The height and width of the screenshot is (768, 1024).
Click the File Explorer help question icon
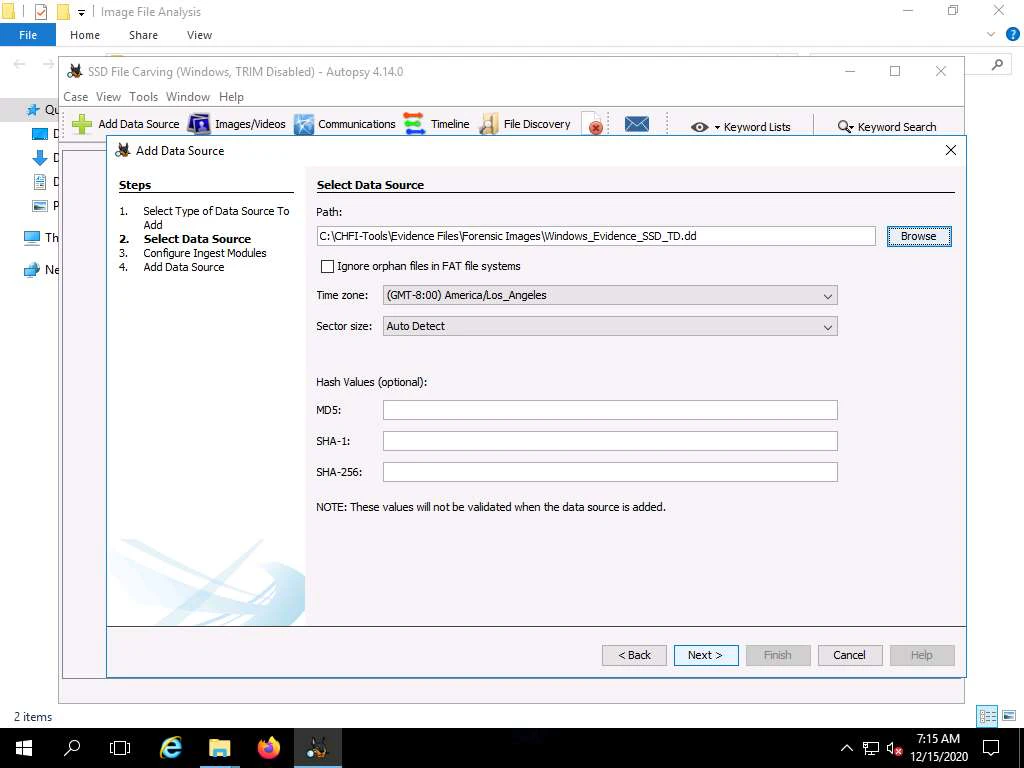coord(1012,35)
